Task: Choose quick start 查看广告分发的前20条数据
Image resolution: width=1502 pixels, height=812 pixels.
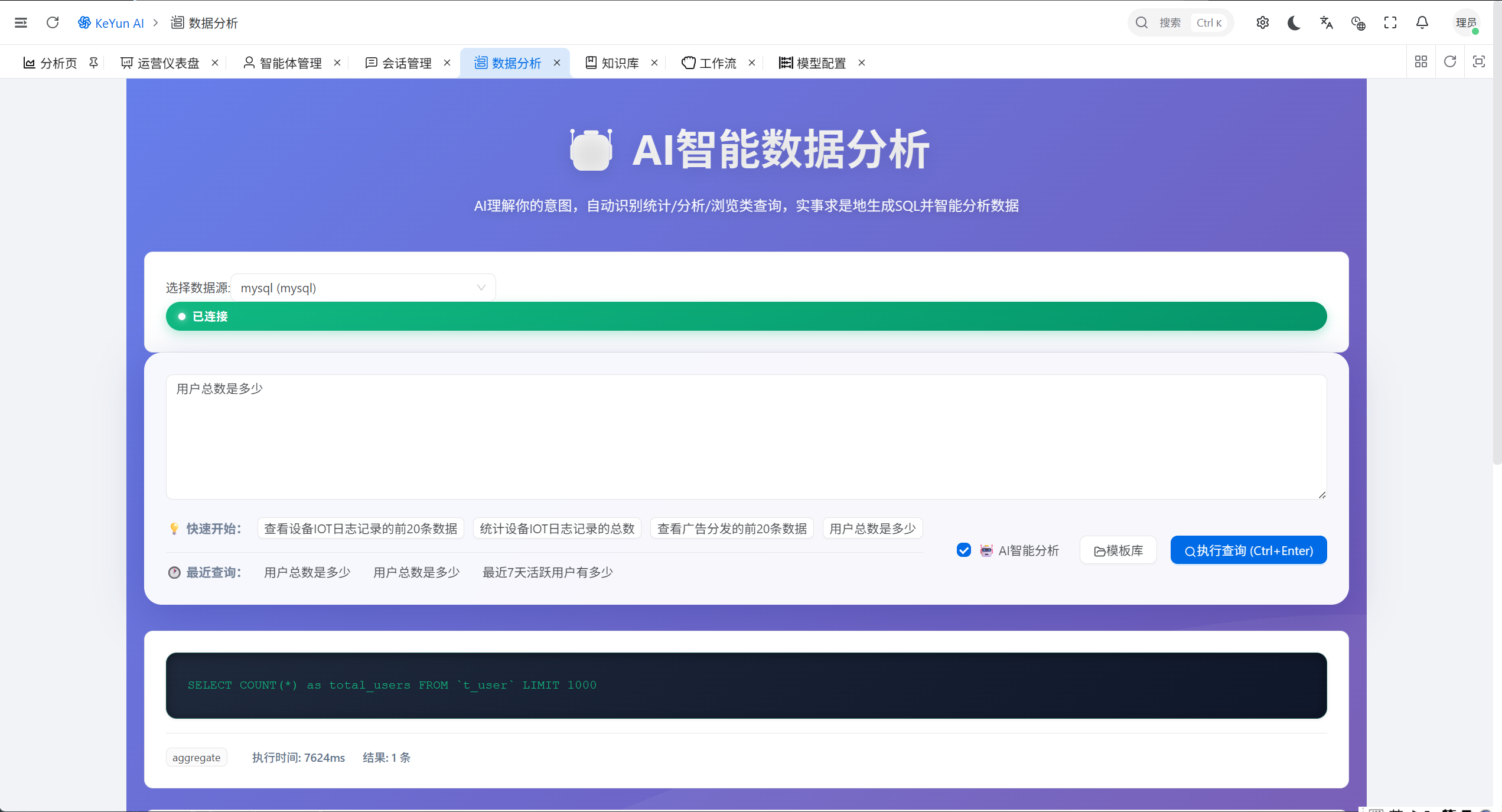Action: tap(732, 529)
